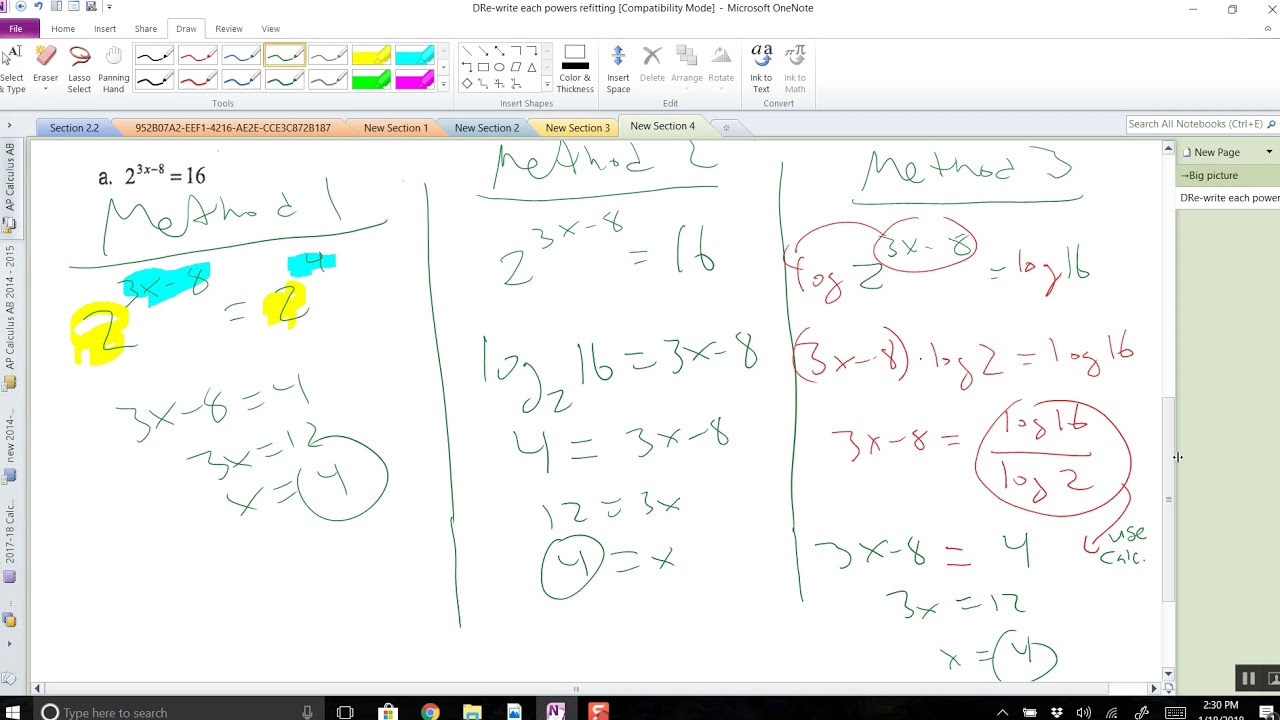Click the pause recording button
This screenshot has width=1280, height=720.
pyautogui.click(x=1248, y=678)
